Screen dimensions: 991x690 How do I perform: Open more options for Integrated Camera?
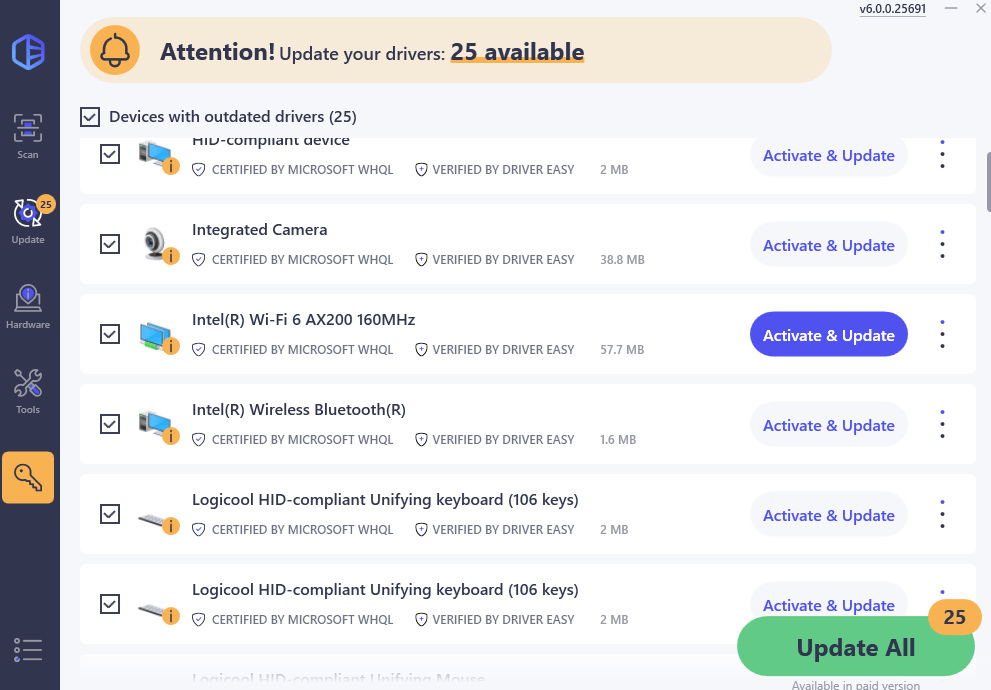click(942, 245)
